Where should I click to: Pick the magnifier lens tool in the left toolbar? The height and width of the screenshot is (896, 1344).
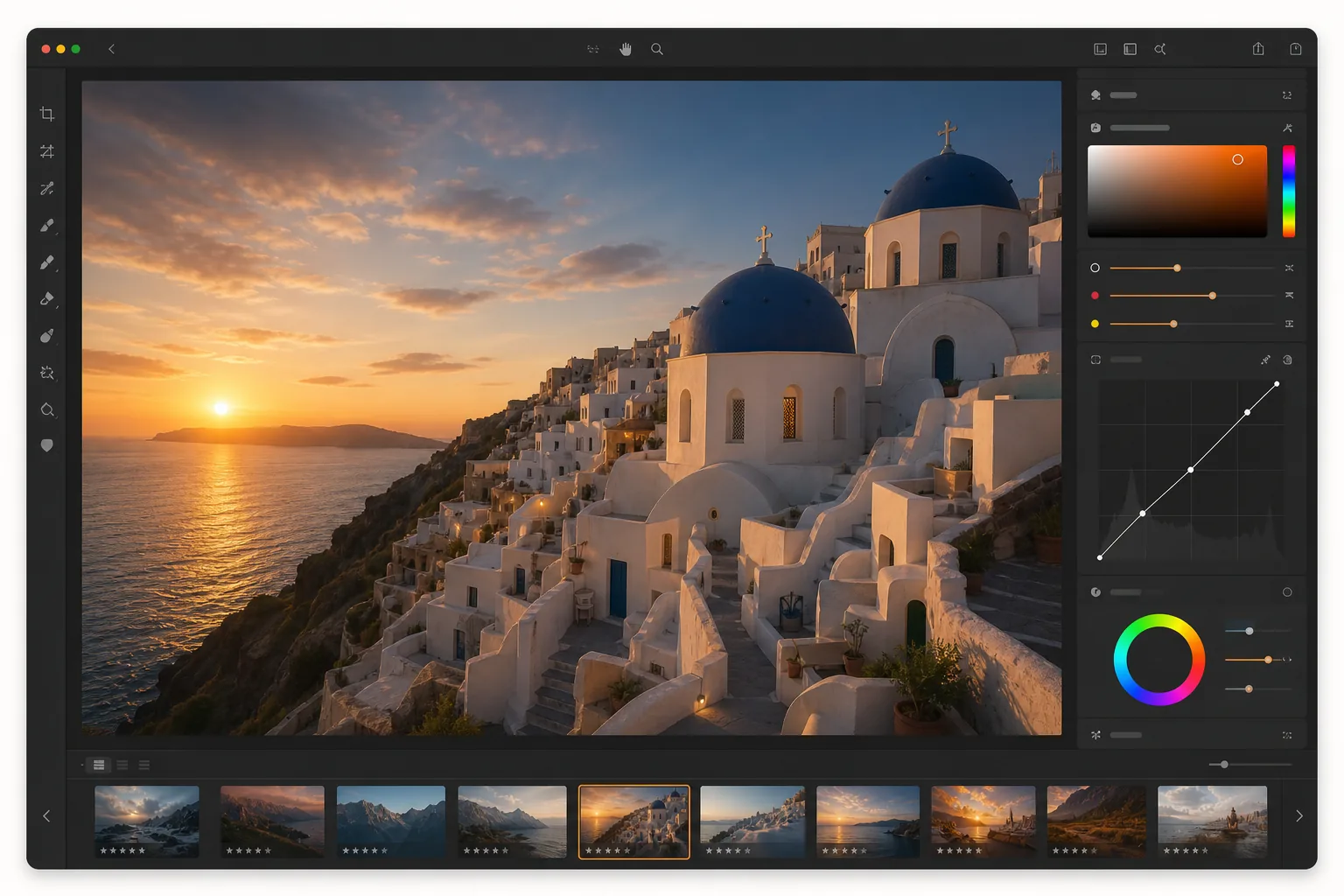click(47, 409)
